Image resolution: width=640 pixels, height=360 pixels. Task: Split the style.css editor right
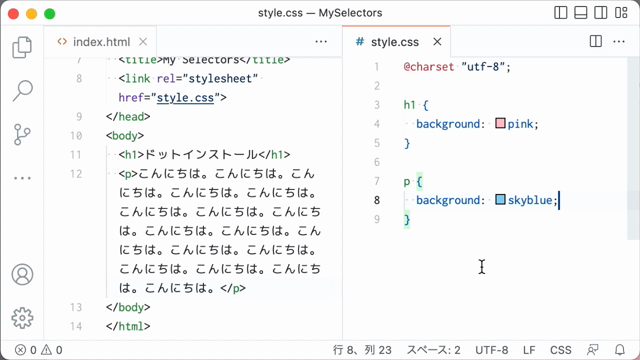596,42
